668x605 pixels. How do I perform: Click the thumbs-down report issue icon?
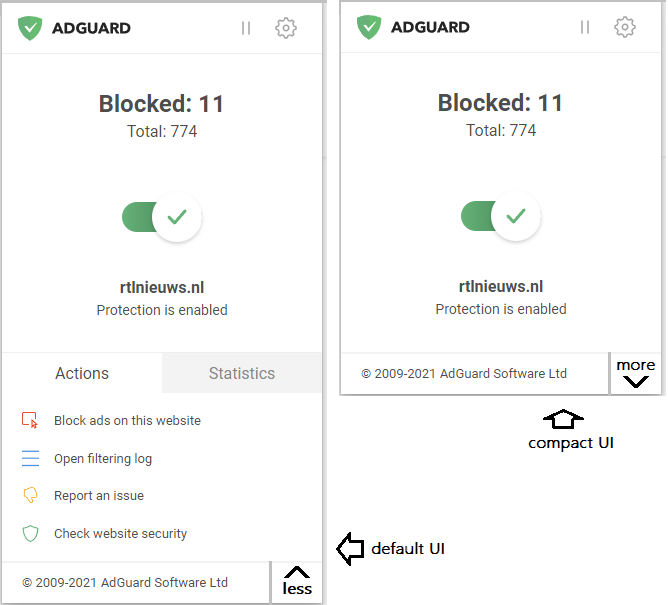pyautogui.click(x=30, y=496)
